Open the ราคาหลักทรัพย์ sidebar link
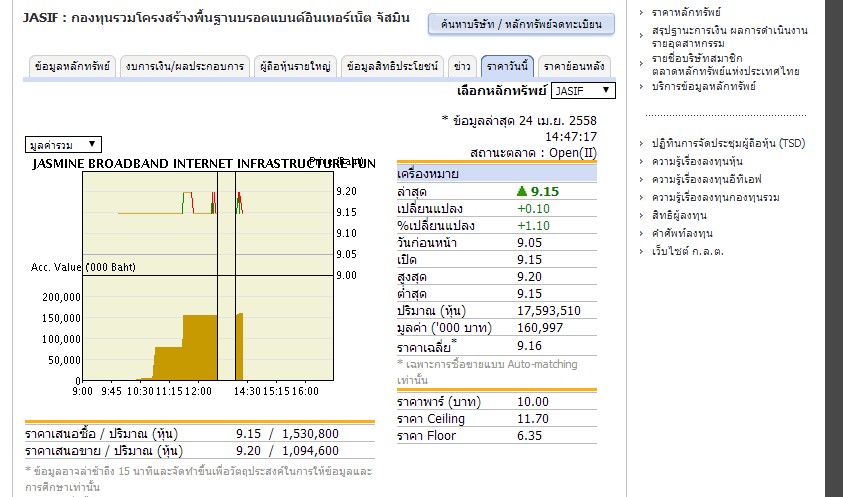The image size is (843, 497). click(x=686, y=12)
